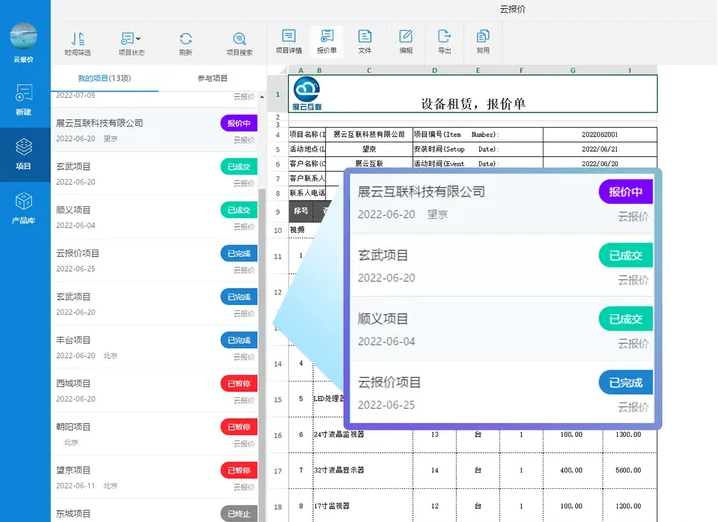Select the 项目 section in the sidebar
Image resolution: width=718 pixels, height=522 pixels.
(23, 153)
